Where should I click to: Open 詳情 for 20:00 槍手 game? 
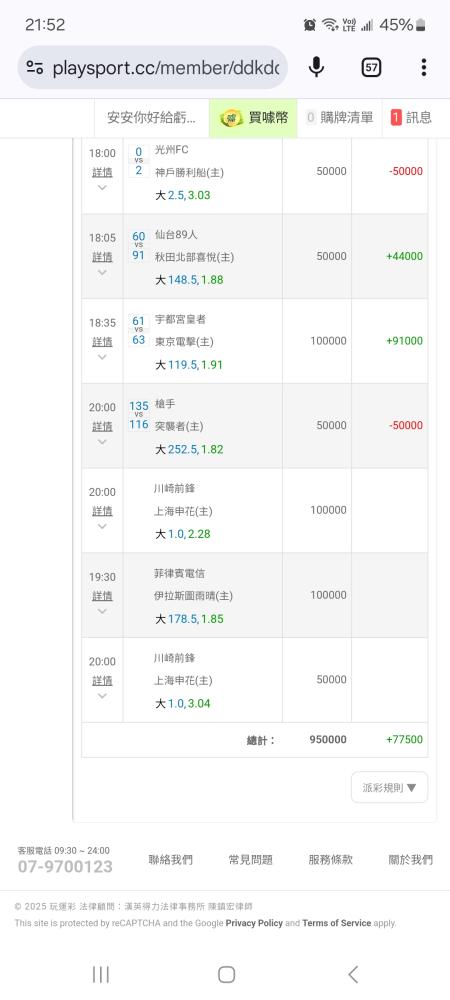[x=103, y=426]
